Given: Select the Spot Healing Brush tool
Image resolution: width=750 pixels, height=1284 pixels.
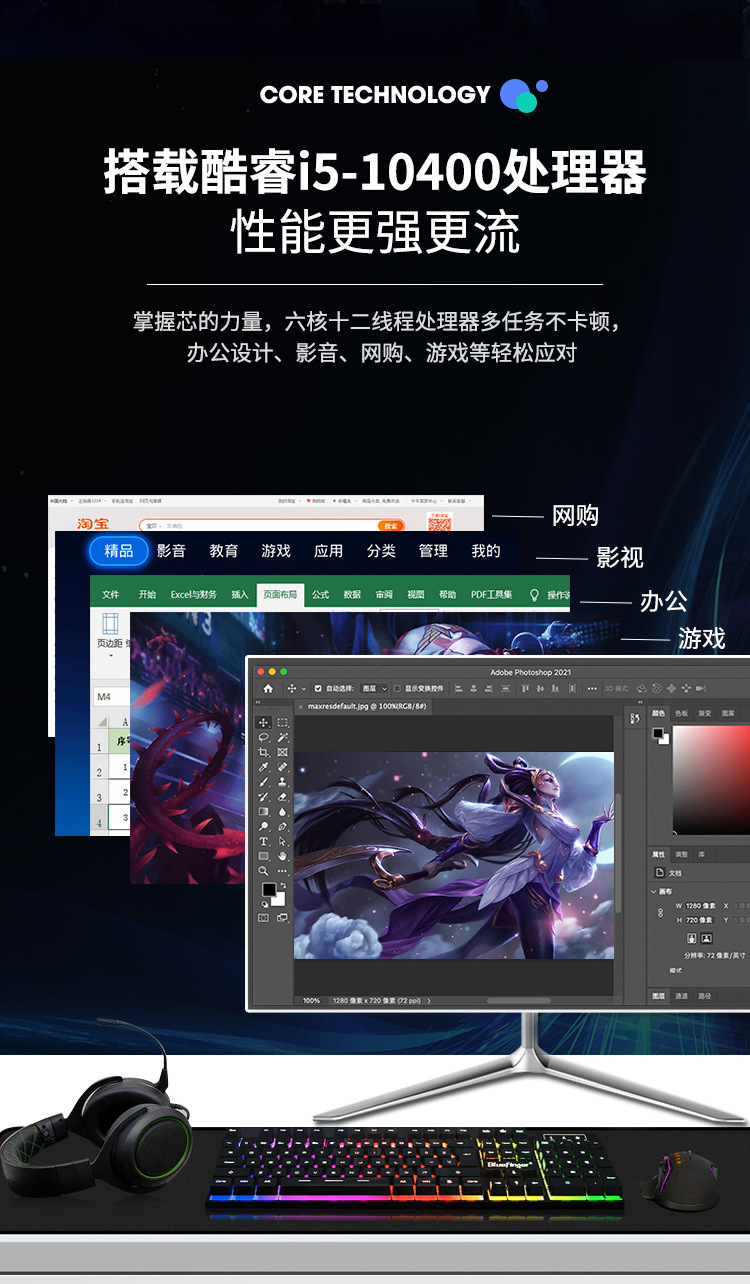Looking at the screenshot, I should 282,767.
